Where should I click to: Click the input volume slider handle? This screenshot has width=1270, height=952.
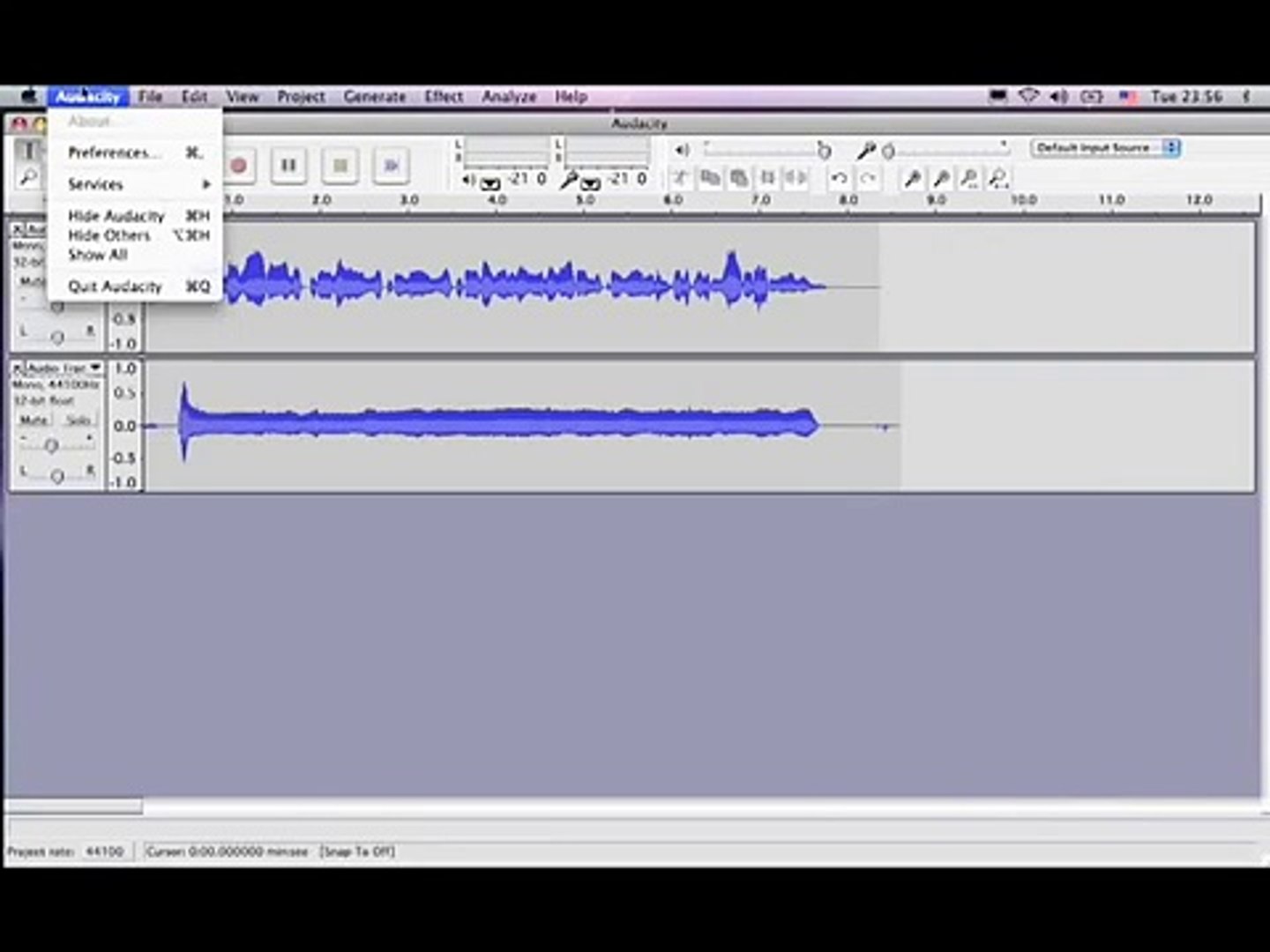tap(889, 152)
